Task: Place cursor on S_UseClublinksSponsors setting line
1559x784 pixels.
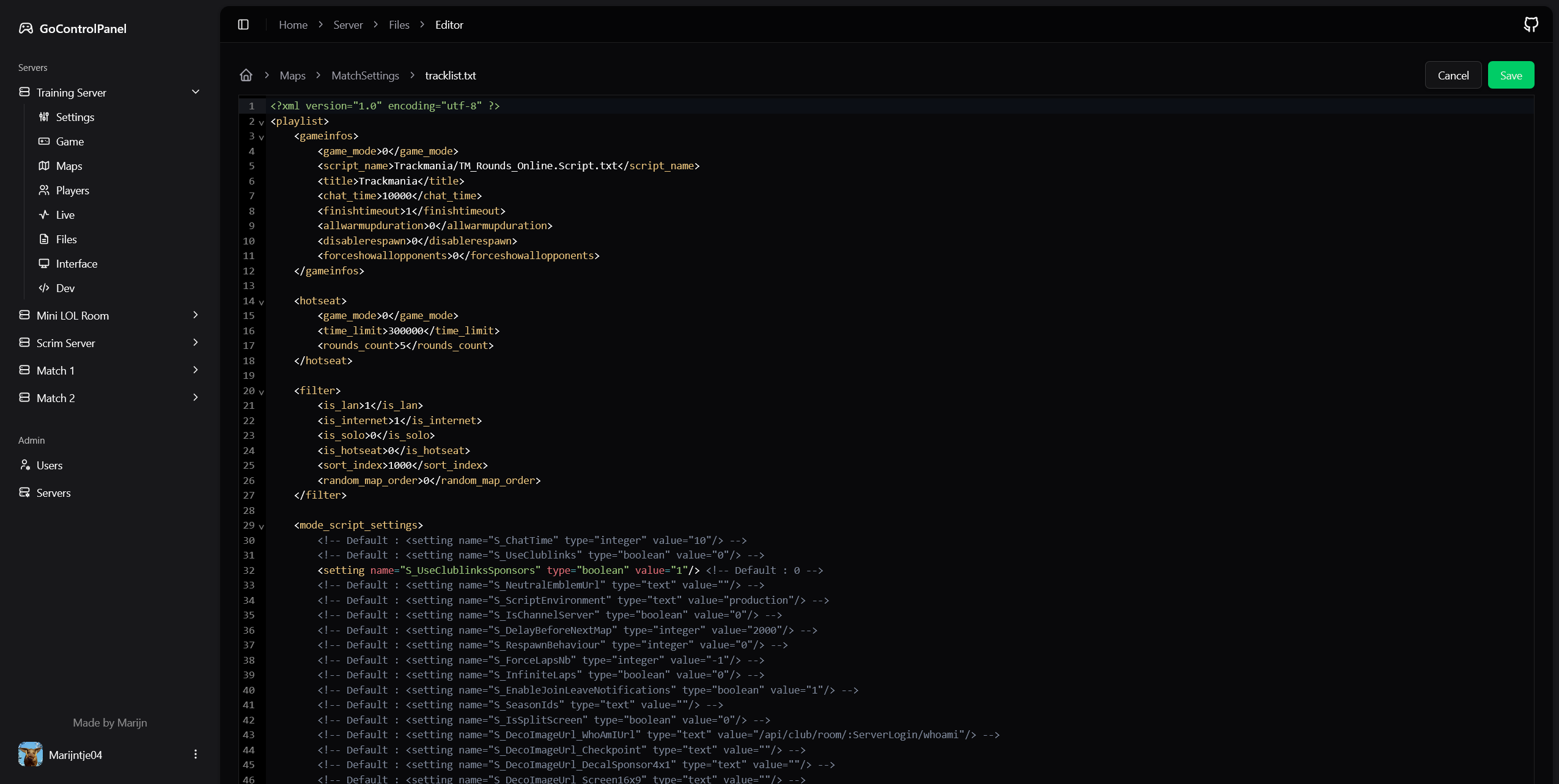Action: pyautogui.click(x=570, y=570)
